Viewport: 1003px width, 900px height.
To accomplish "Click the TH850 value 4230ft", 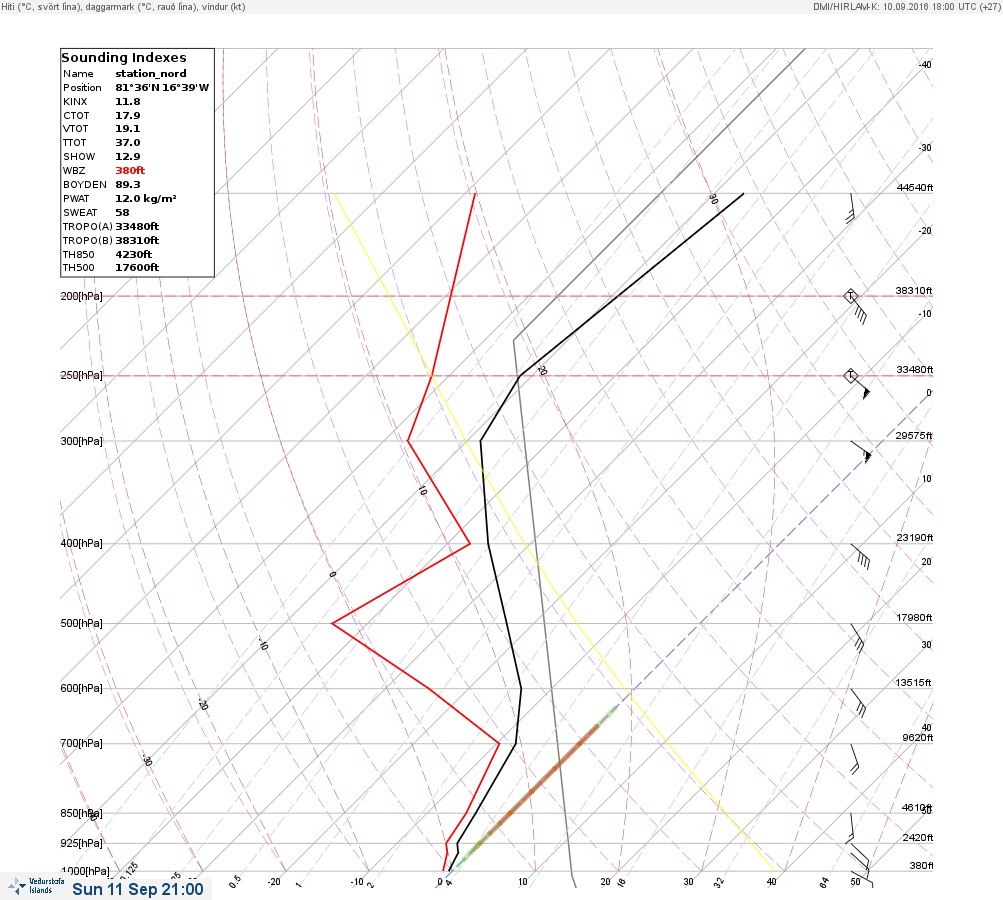I will [134, 255].
